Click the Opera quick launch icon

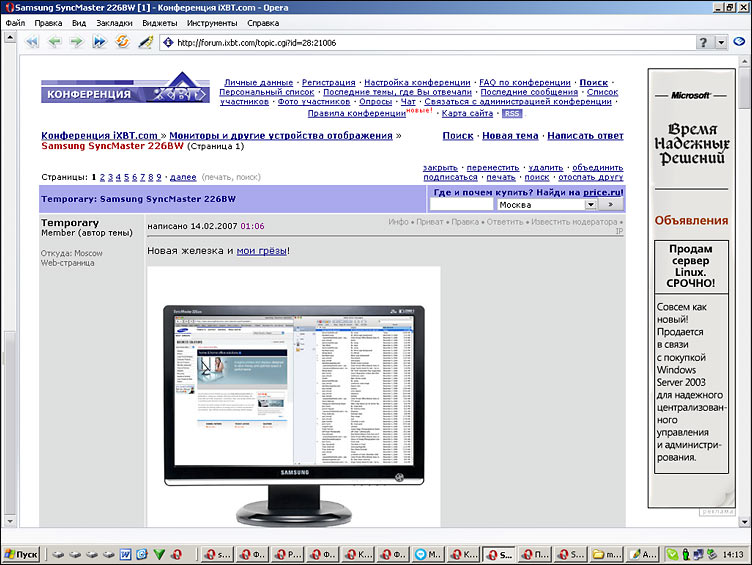176,554
